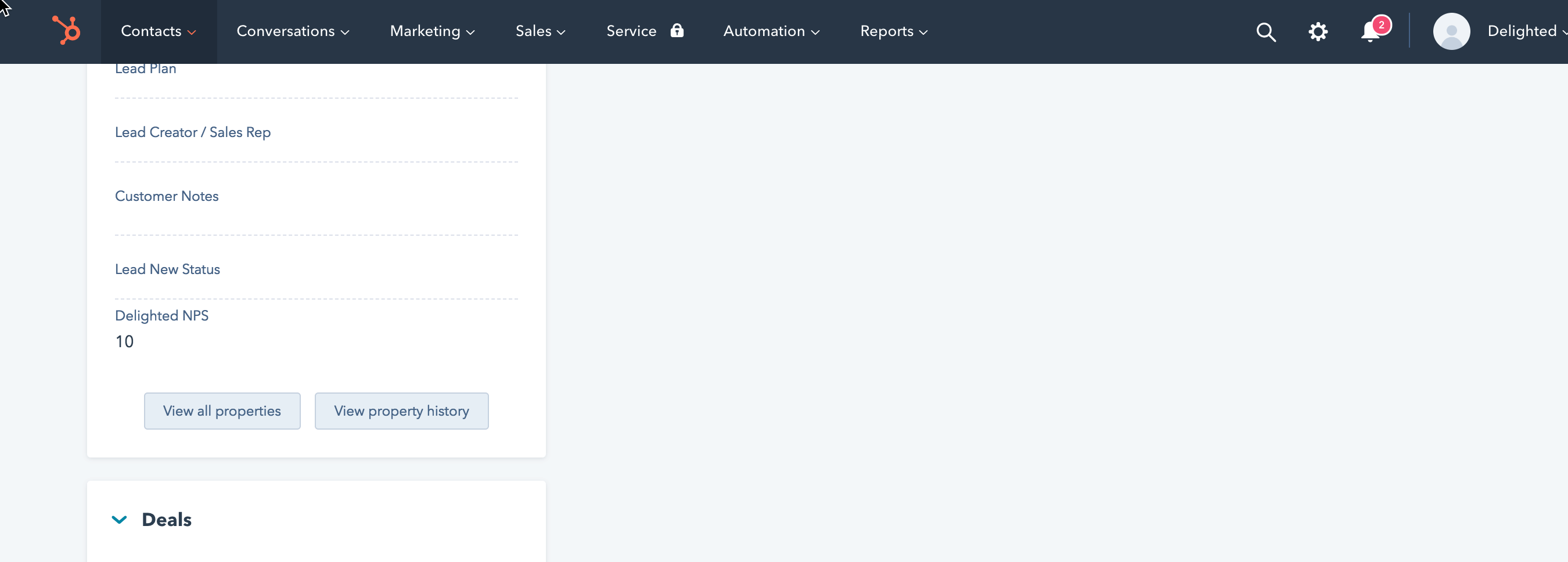Click the HubSpot sprocket logo
Screen dimensions: 1568x562
[x=66, y=30]
